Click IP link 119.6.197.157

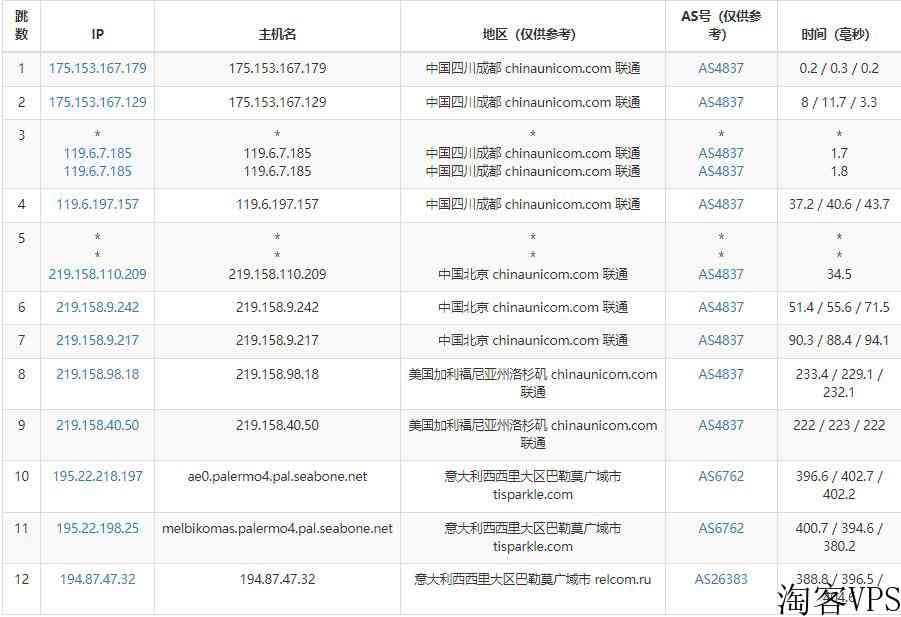point(97,204)
